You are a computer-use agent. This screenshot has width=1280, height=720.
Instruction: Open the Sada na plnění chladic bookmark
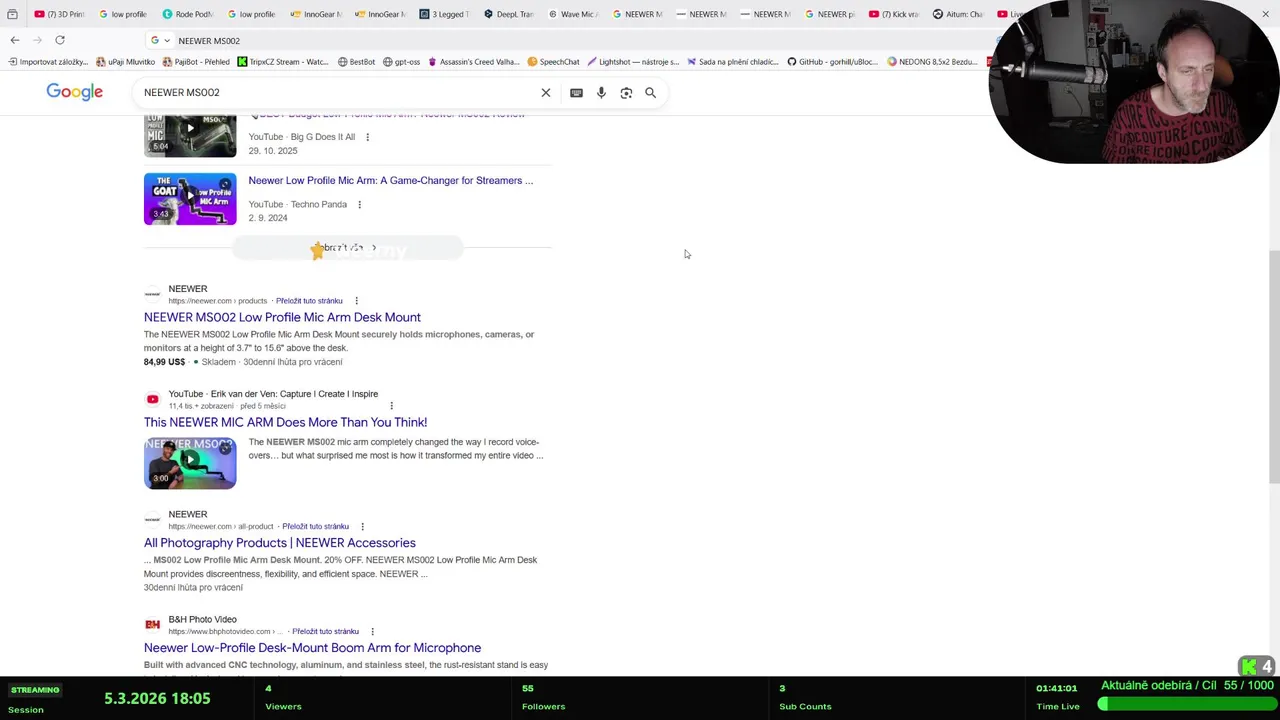tap(732, 62)
